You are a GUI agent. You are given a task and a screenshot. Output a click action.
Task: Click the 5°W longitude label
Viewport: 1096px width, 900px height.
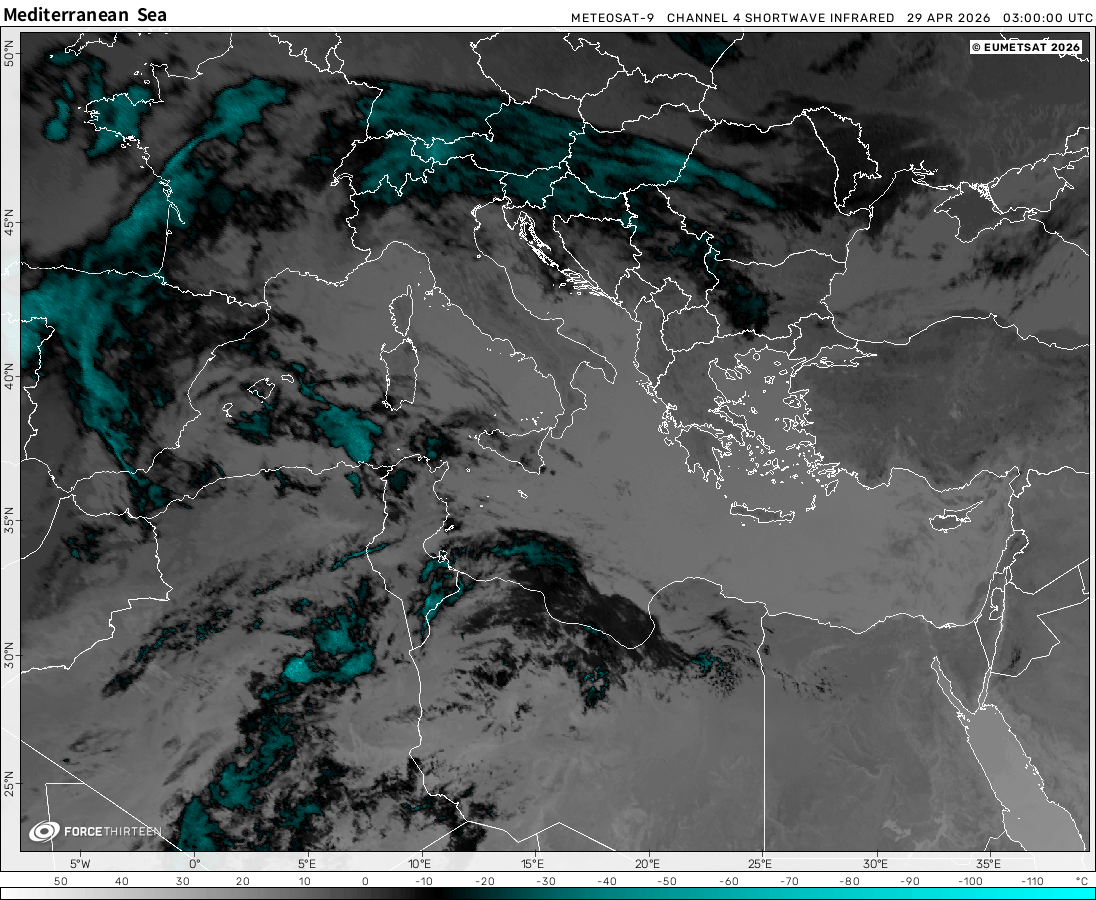coord(80,863)
